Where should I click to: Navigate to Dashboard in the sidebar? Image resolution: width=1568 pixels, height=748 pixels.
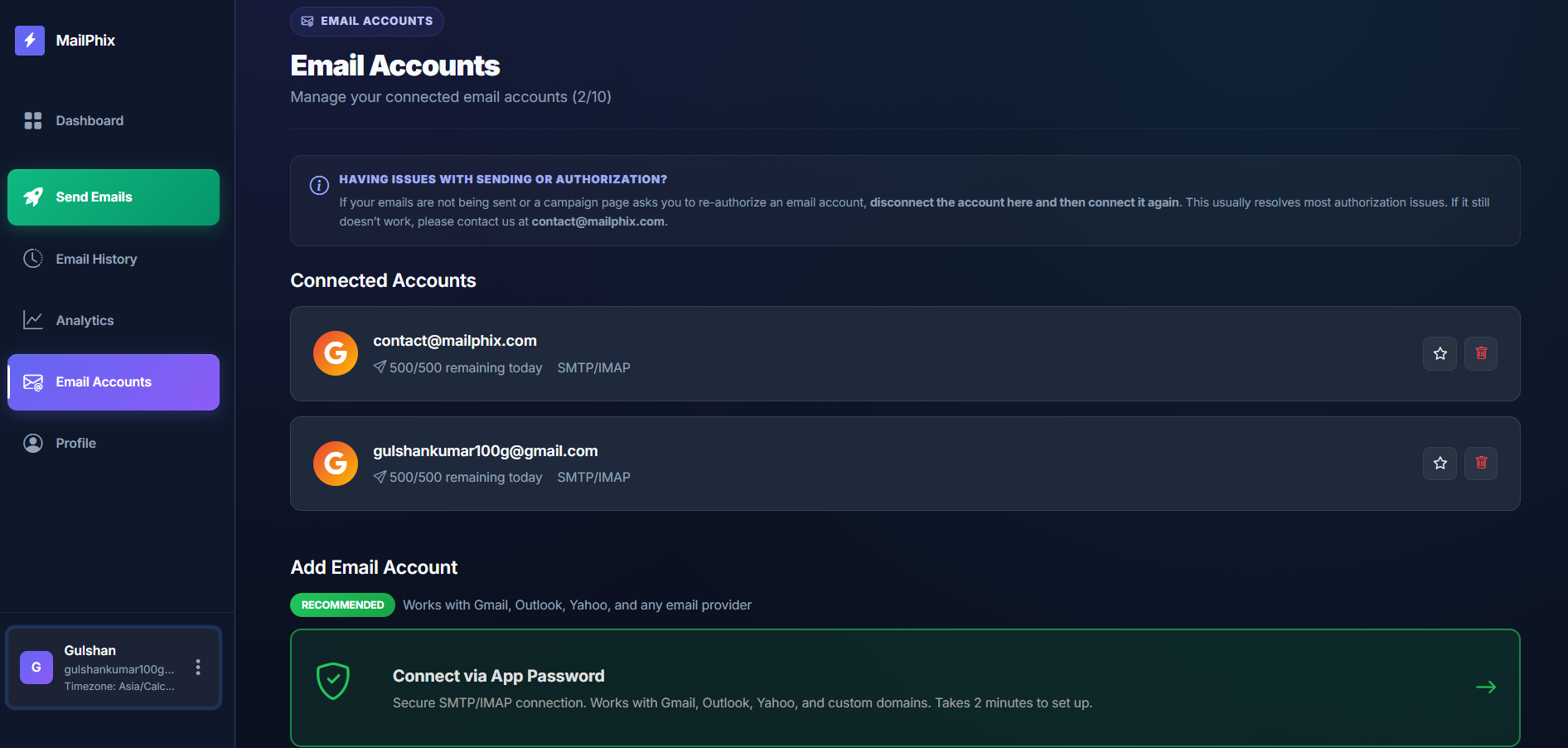click(x=89, y=120)
